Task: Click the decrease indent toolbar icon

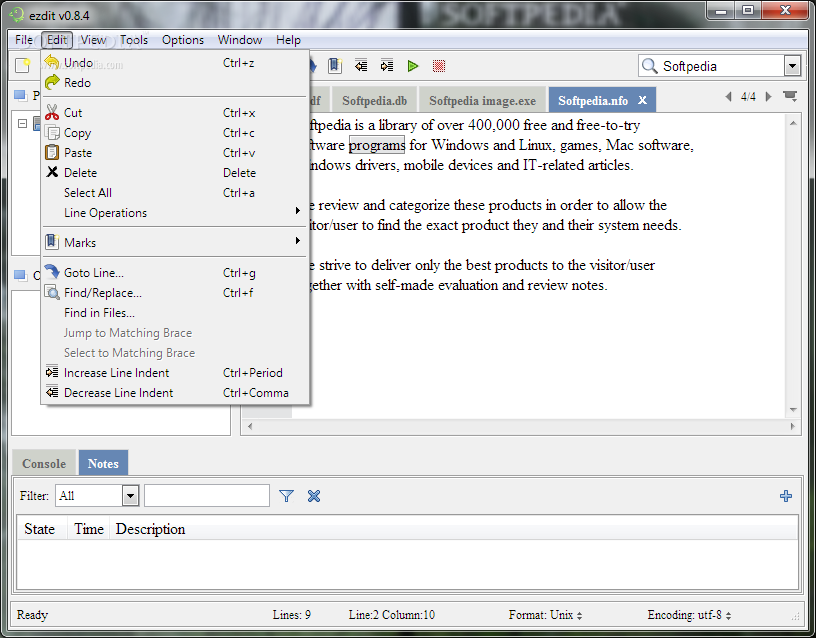Action: click(x=361, y=66)
